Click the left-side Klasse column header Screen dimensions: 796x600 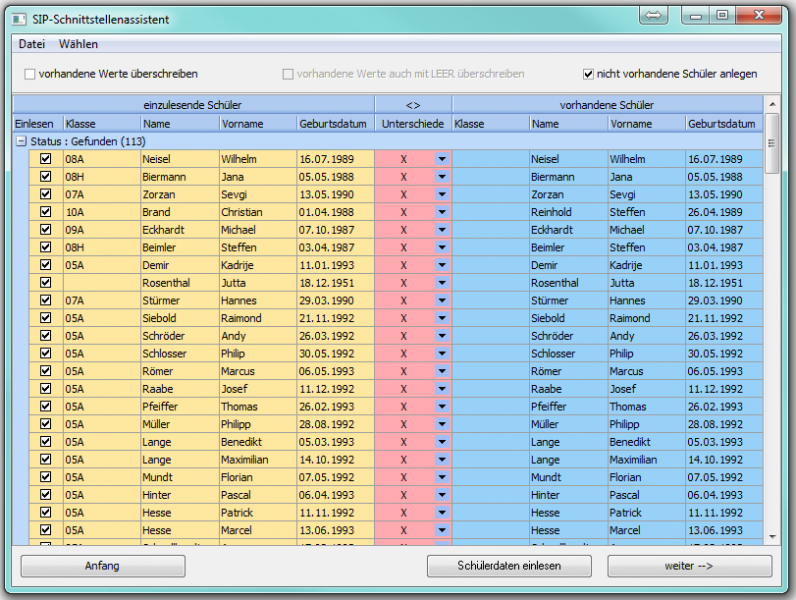[102, 123]
